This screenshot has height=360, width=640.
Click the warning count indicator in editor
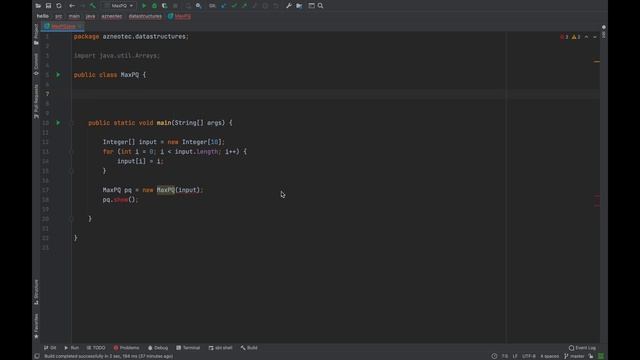[576, 37]
